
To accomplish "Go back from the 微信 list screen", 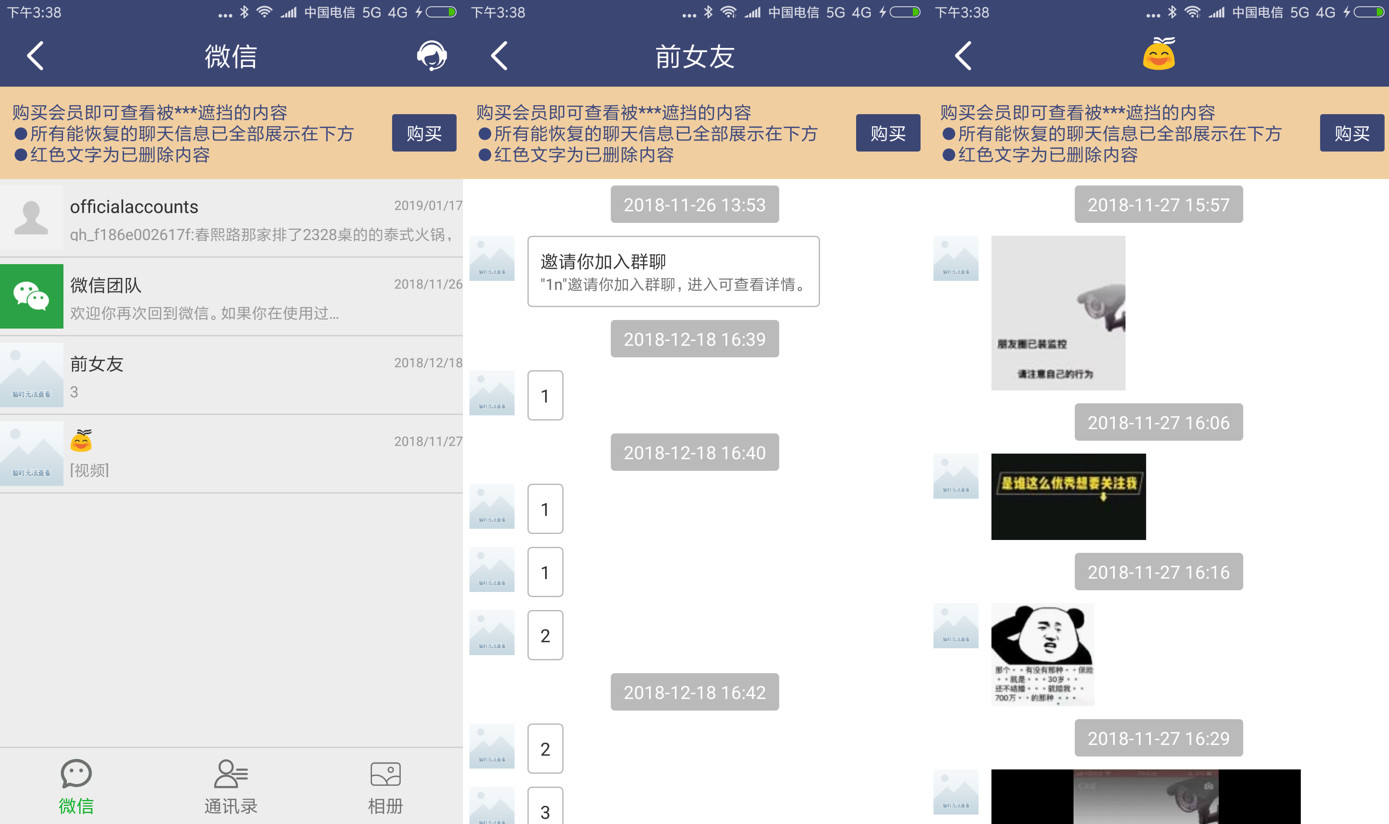I will pyautogui.click(x=36, y=56).
